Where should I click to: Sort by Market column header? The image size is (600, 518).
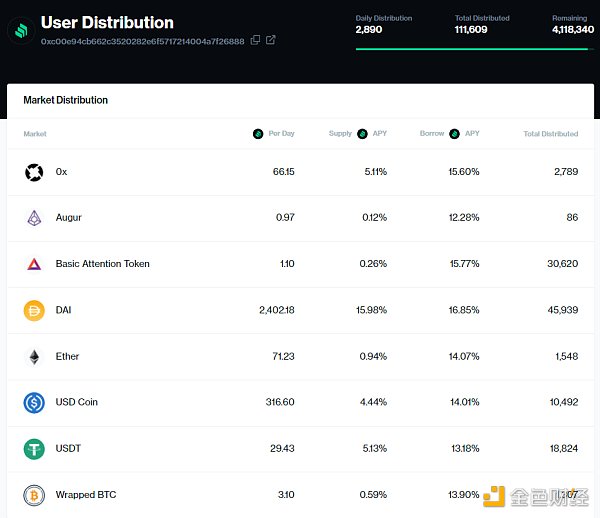pyautogui.click(x=35, y=133)
